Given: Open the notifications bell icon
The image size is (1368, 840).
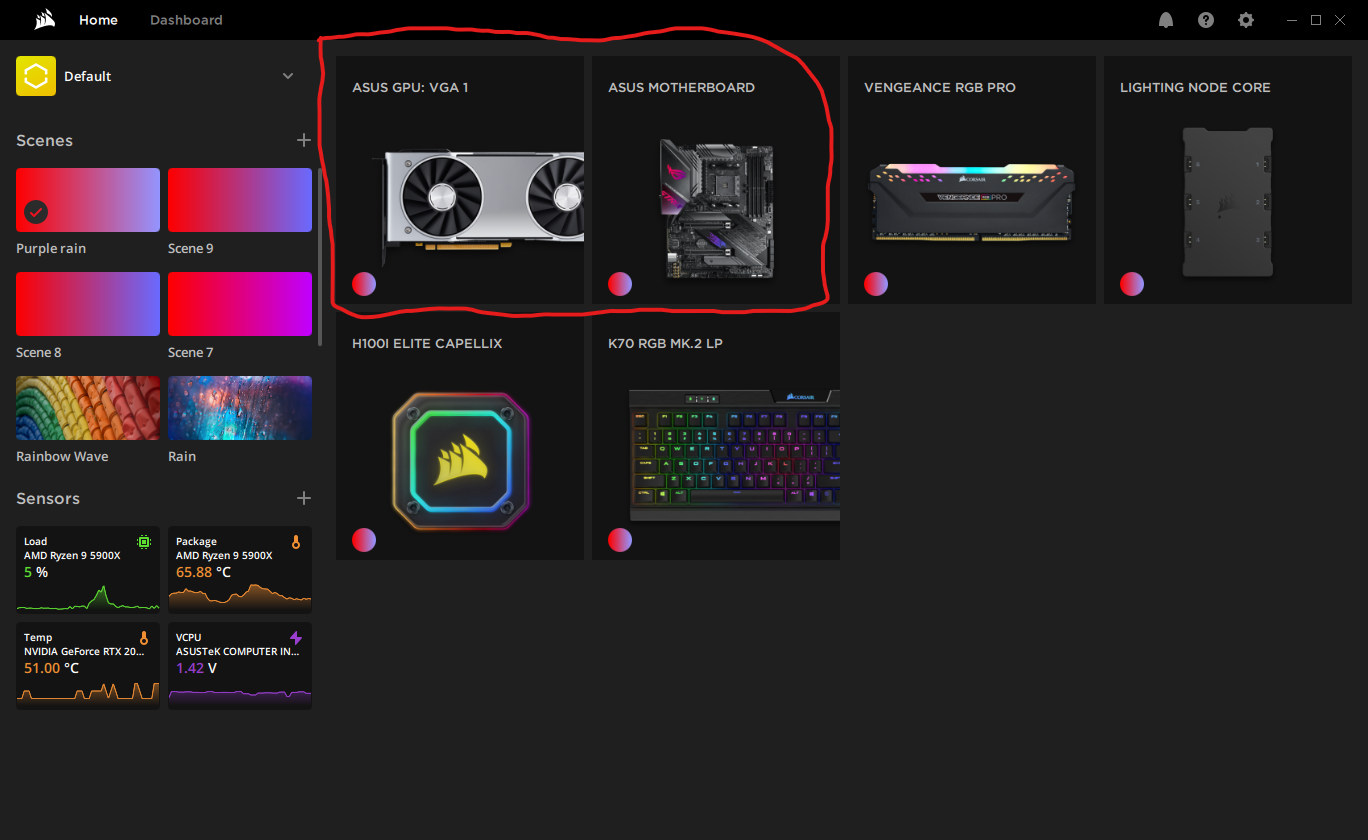Looking at the screenshot, I should (x=1166, y=20).
